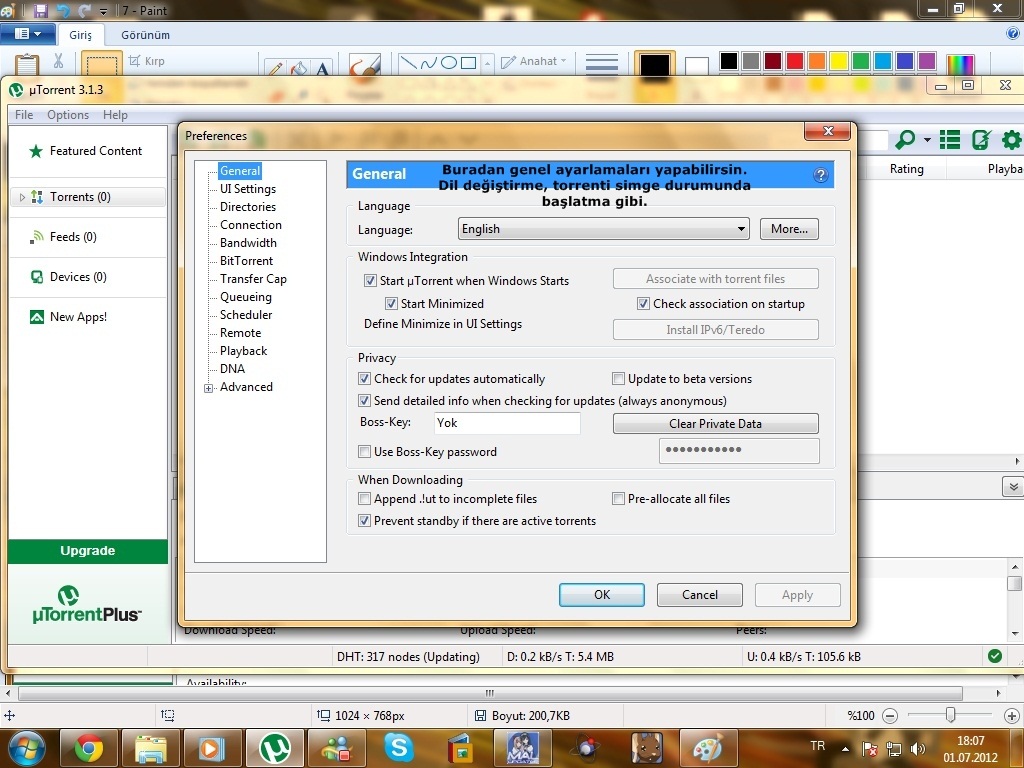
Task: Open the uTorrent File menu
Action: [24, 115]
